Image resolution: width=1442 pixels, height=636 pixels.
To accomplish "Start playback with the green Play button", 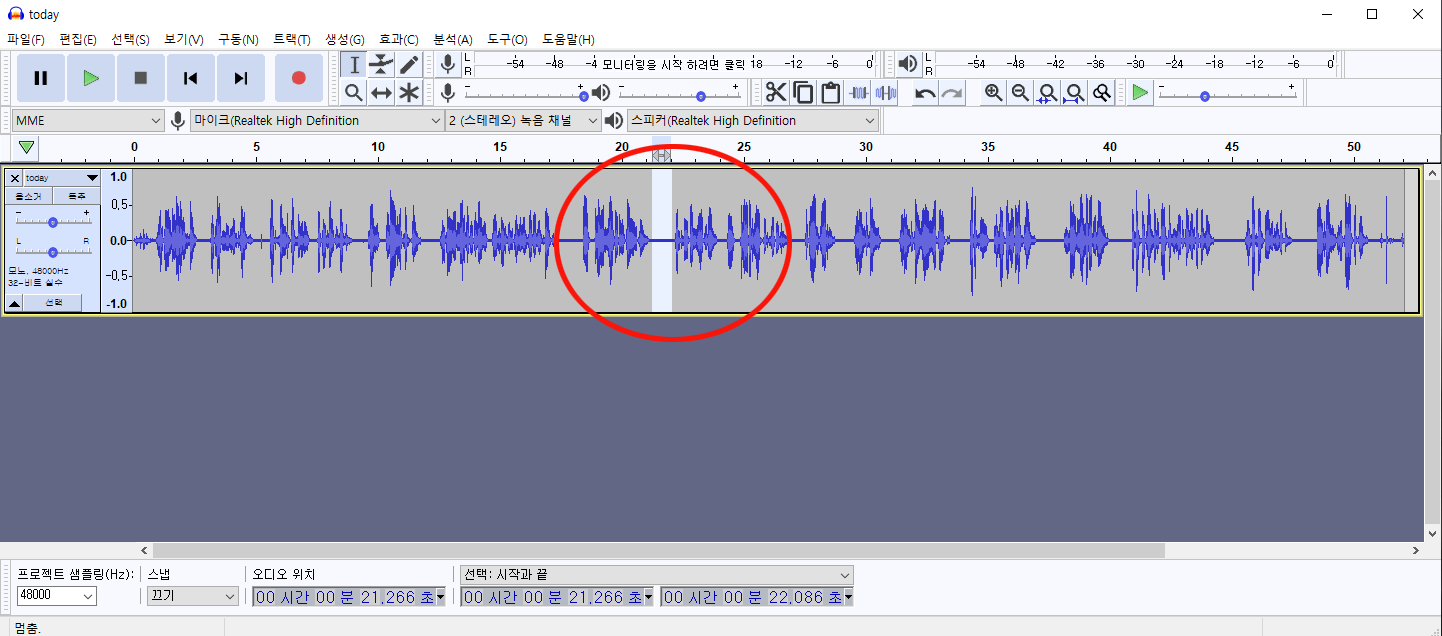I will (91, 78).
